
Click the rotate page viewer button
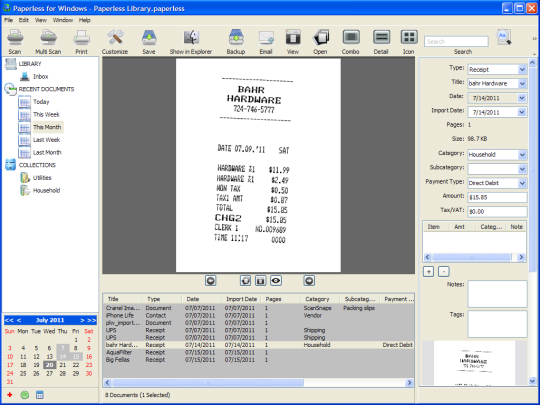coord(245,281)
